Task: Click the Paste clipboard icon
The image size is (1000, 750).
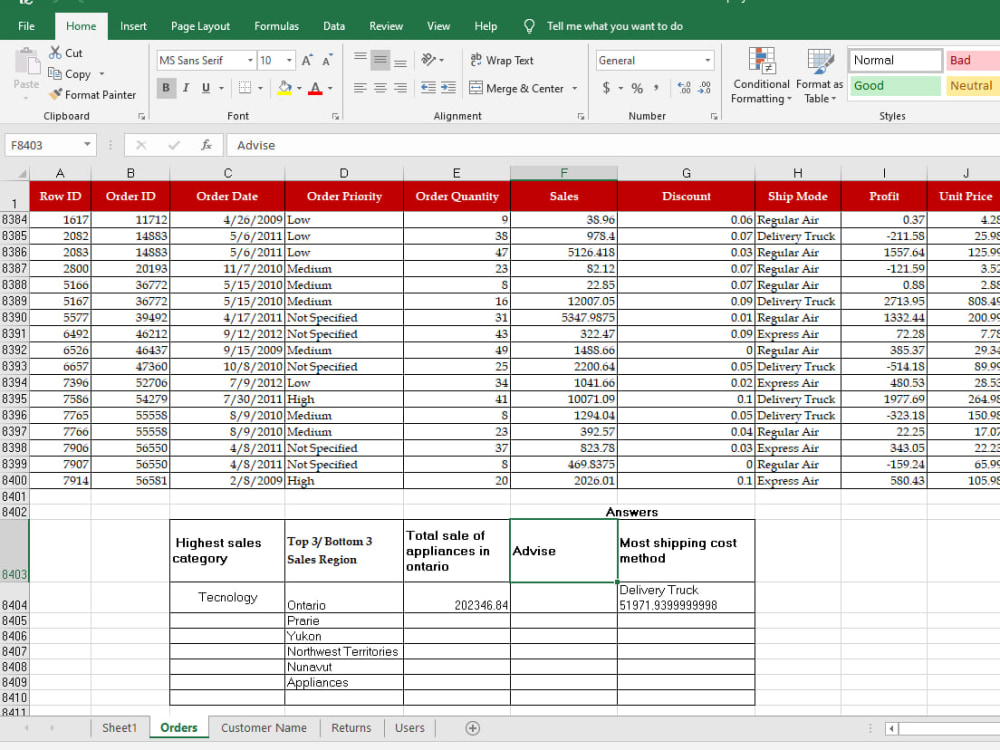Action: click(x=26, y=62)
